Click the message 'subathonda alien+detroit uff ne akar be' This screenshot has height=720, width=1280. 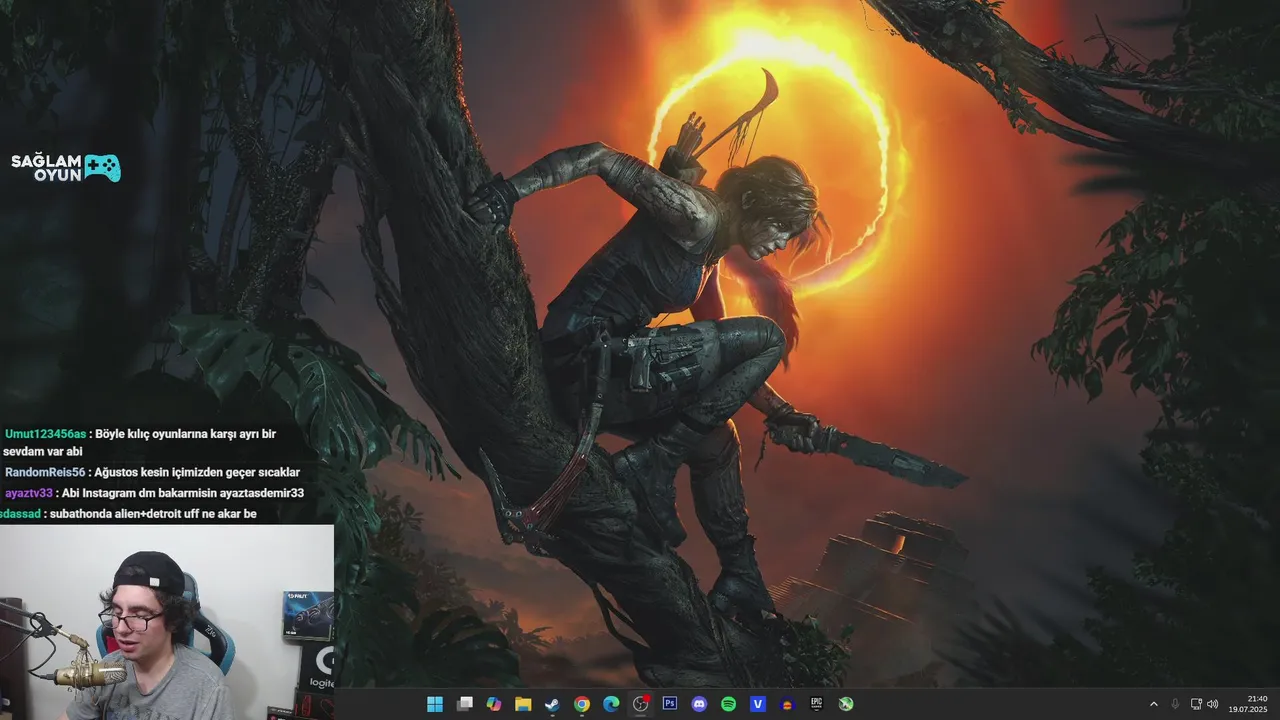click(x=153, y=514)
